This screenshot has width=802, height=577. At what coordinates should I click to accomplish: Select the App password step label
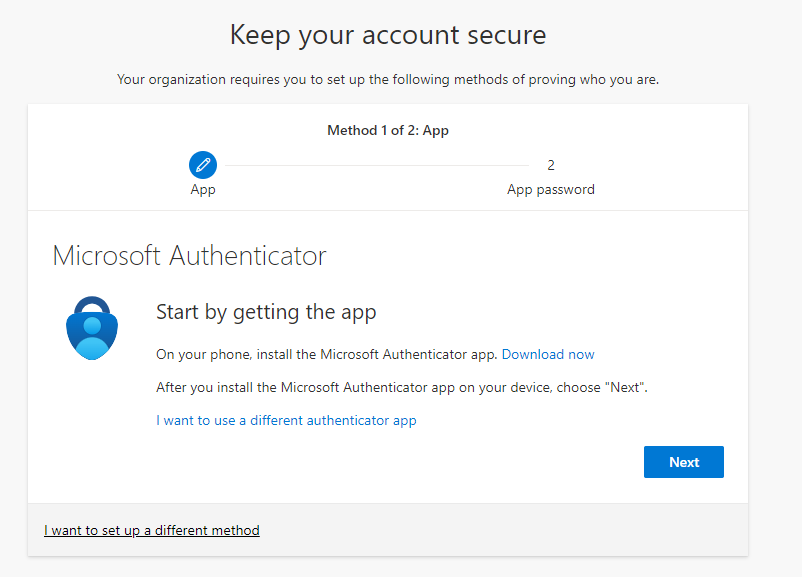point(551,189)
